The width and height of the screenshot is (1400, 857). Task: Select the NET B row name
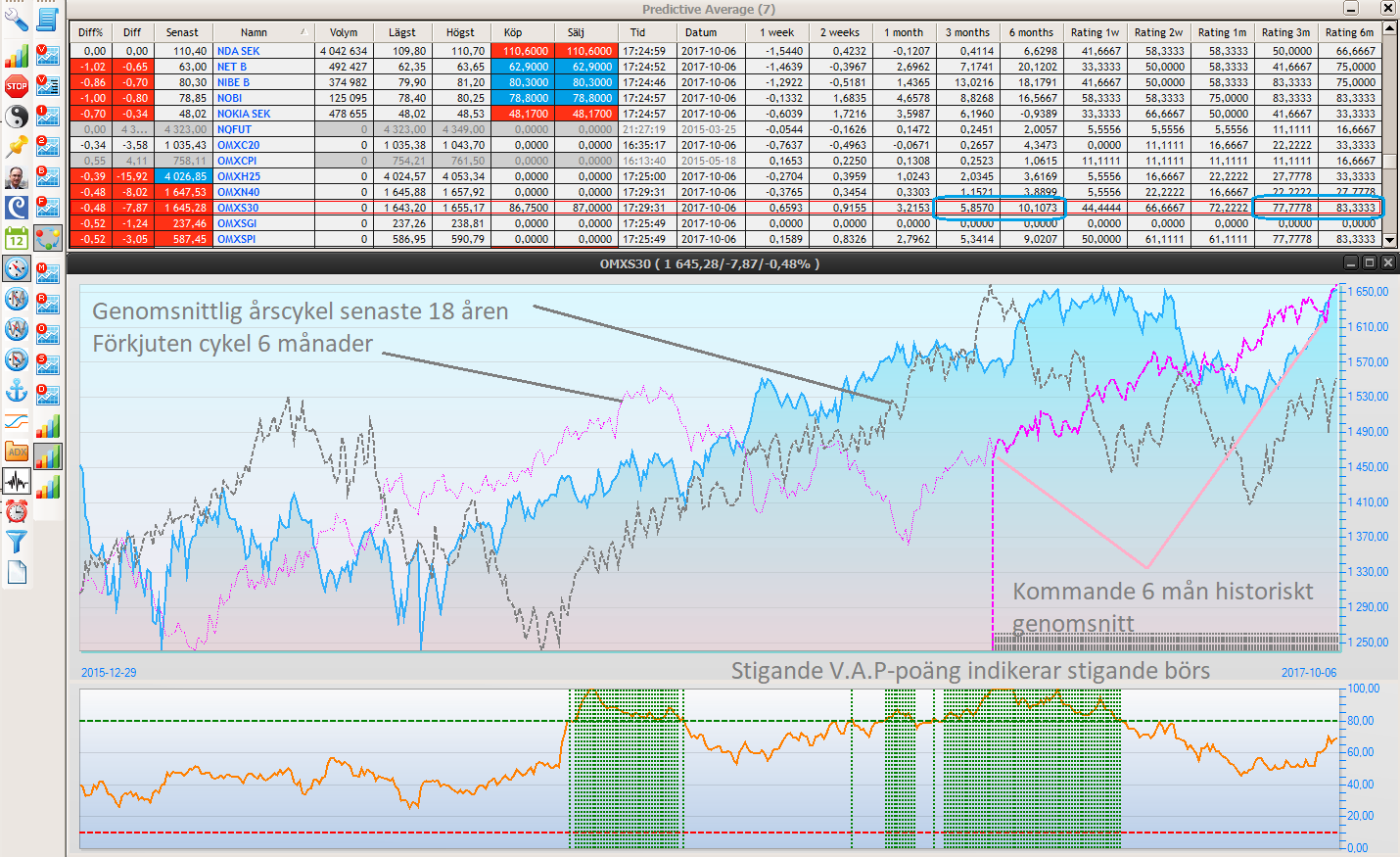[232, 67]
